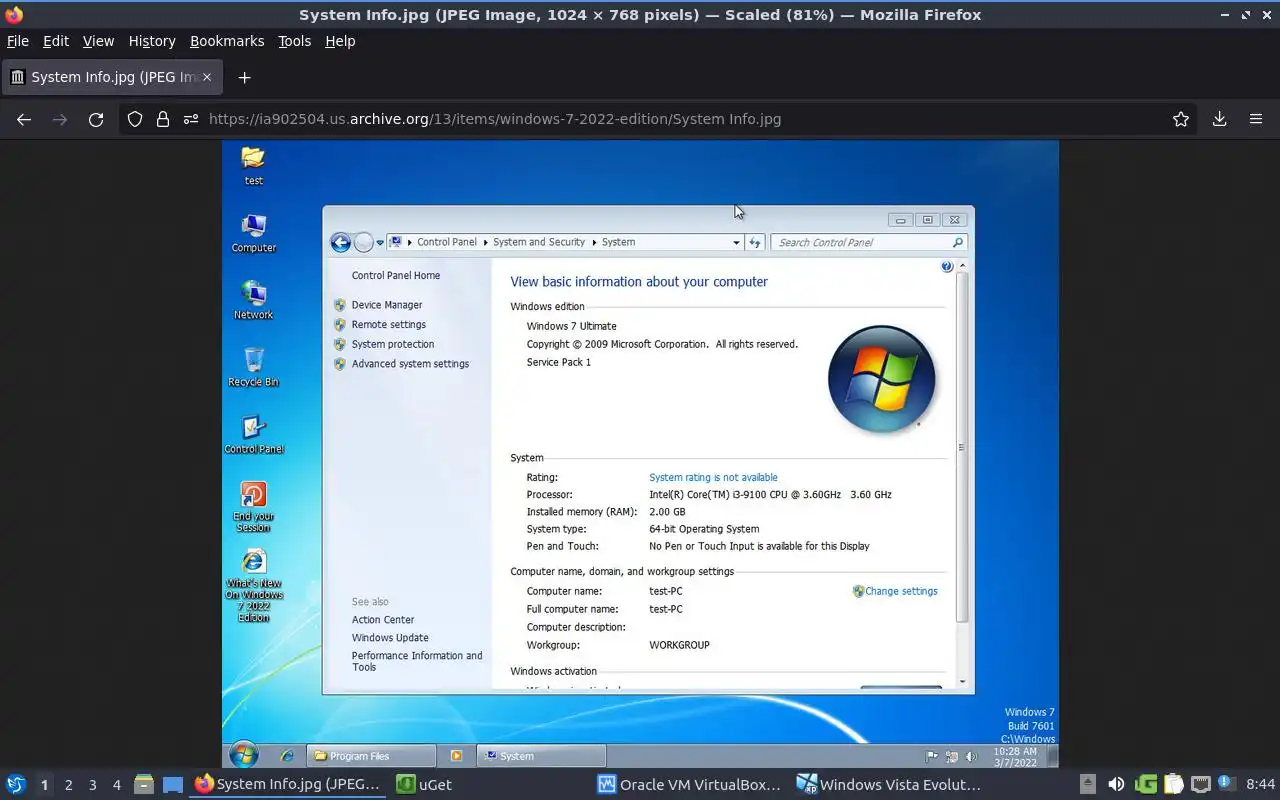Image resolution: width=1280 pixels, height=800 pixels.
Task: Close the System Info.jpg tab
Action: [x=207, y=77]
